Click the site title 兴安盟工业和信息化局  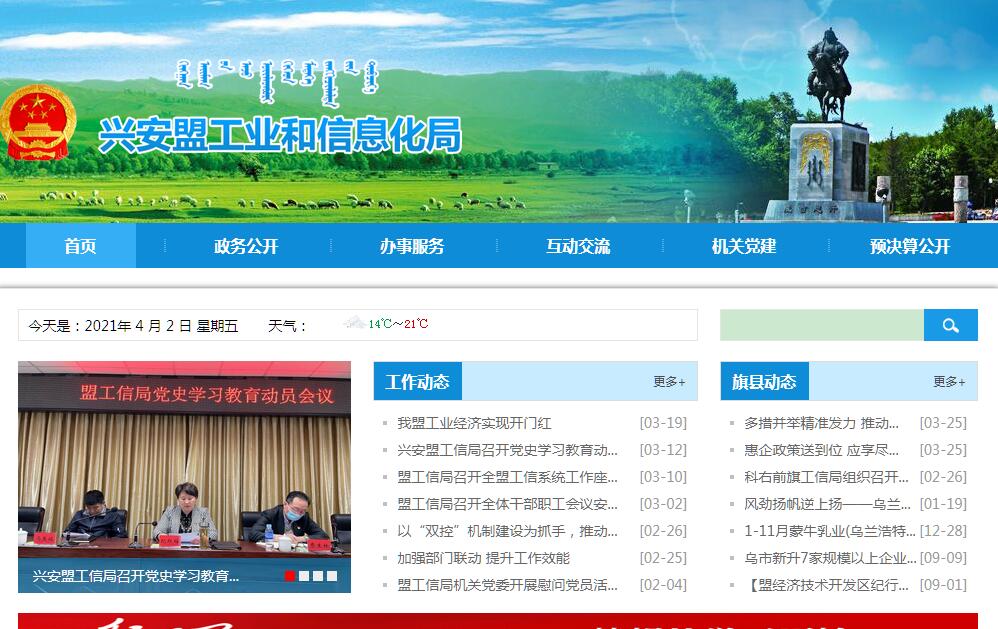click(280, 135)
